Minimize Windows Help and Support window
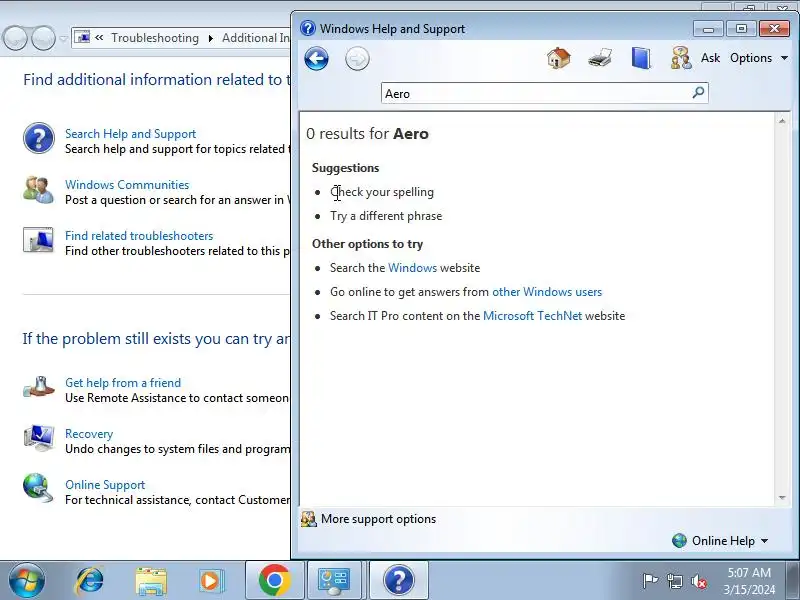 click(708, 29)
